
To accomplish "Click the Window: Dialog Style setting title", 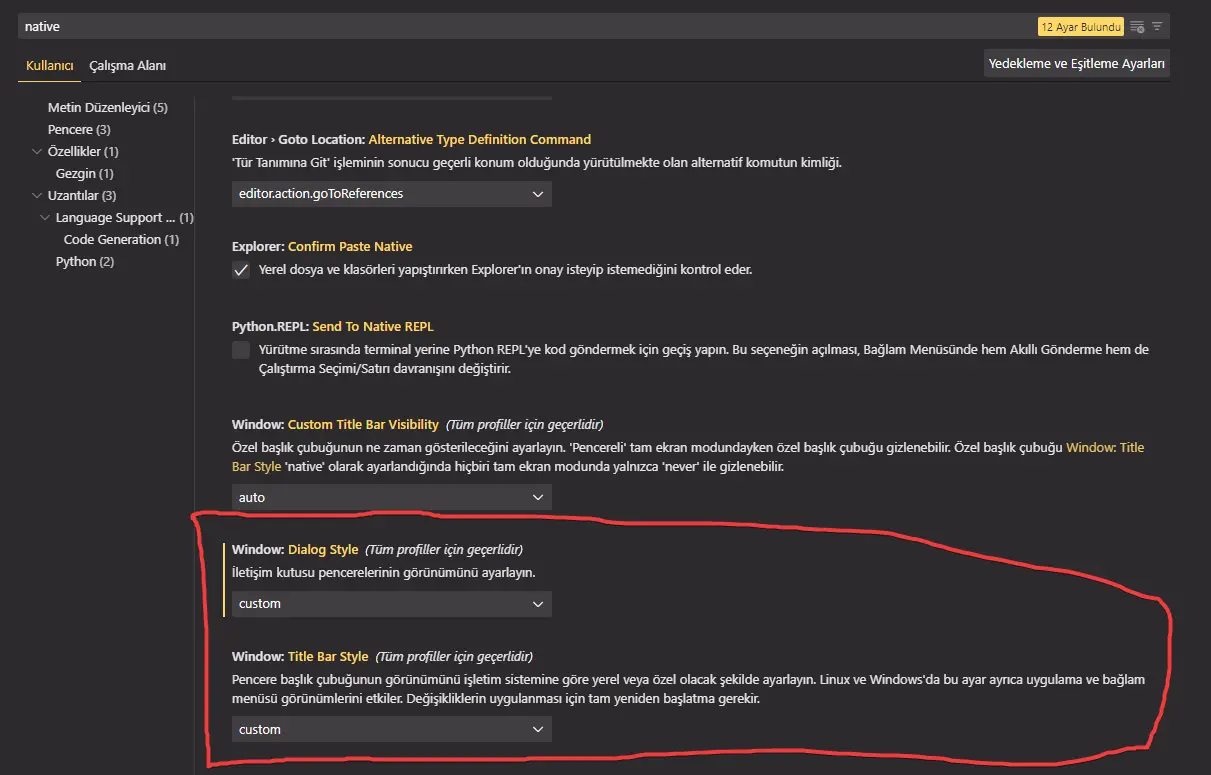I will [x=295, y=549].
